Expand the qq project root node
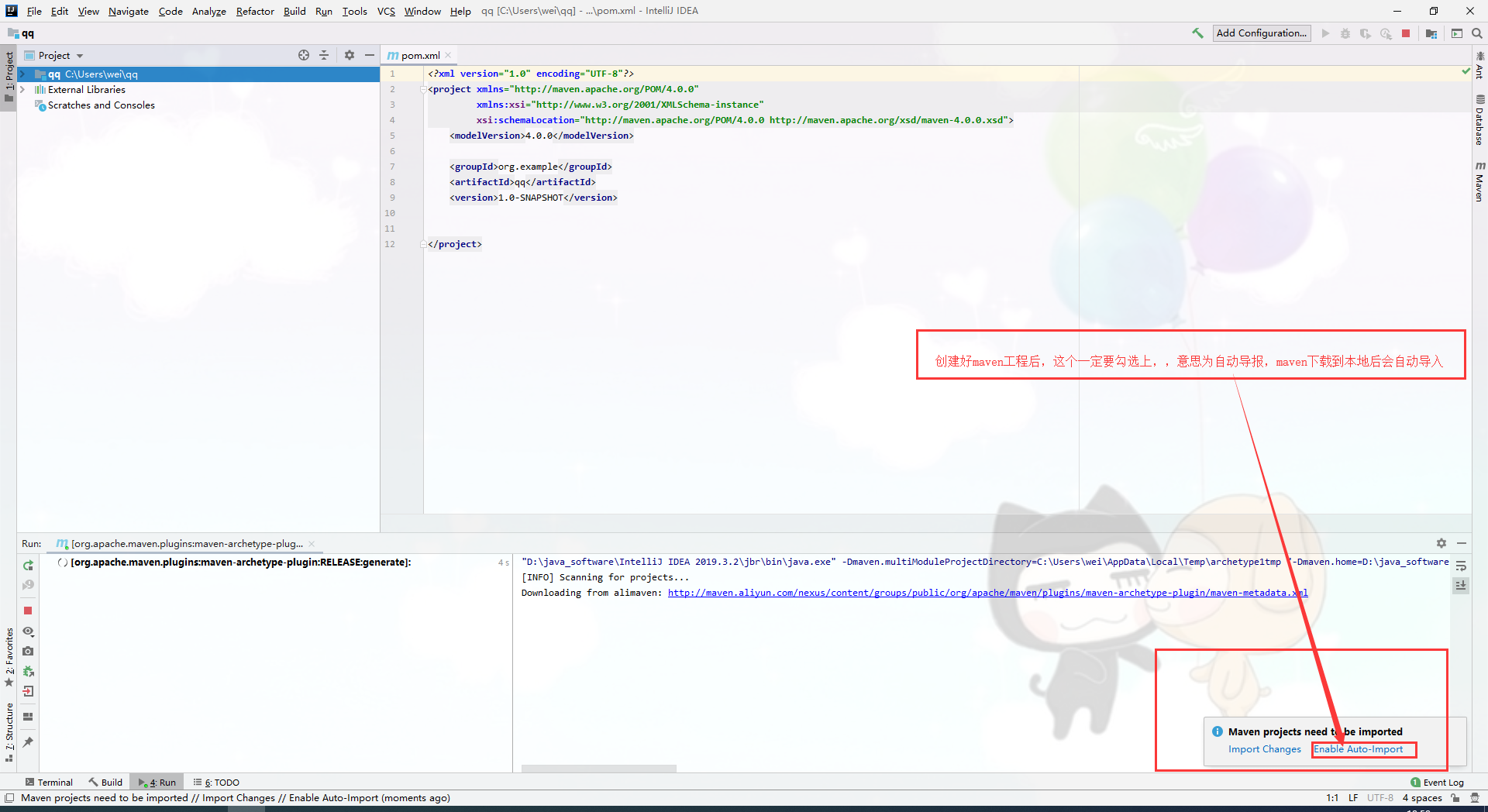Image resolution: width=1488 pixels, height=812 pixels. point(22,74)
